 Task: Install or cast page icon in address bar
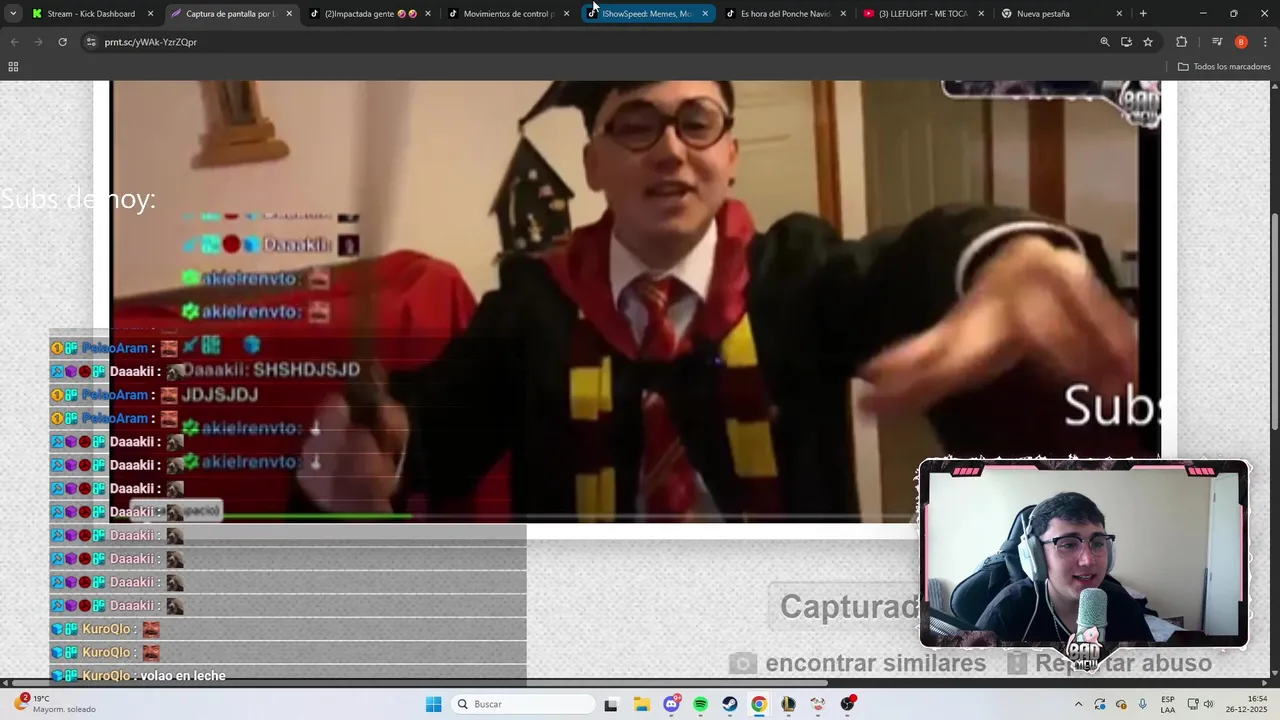[x=1126, y=42]
